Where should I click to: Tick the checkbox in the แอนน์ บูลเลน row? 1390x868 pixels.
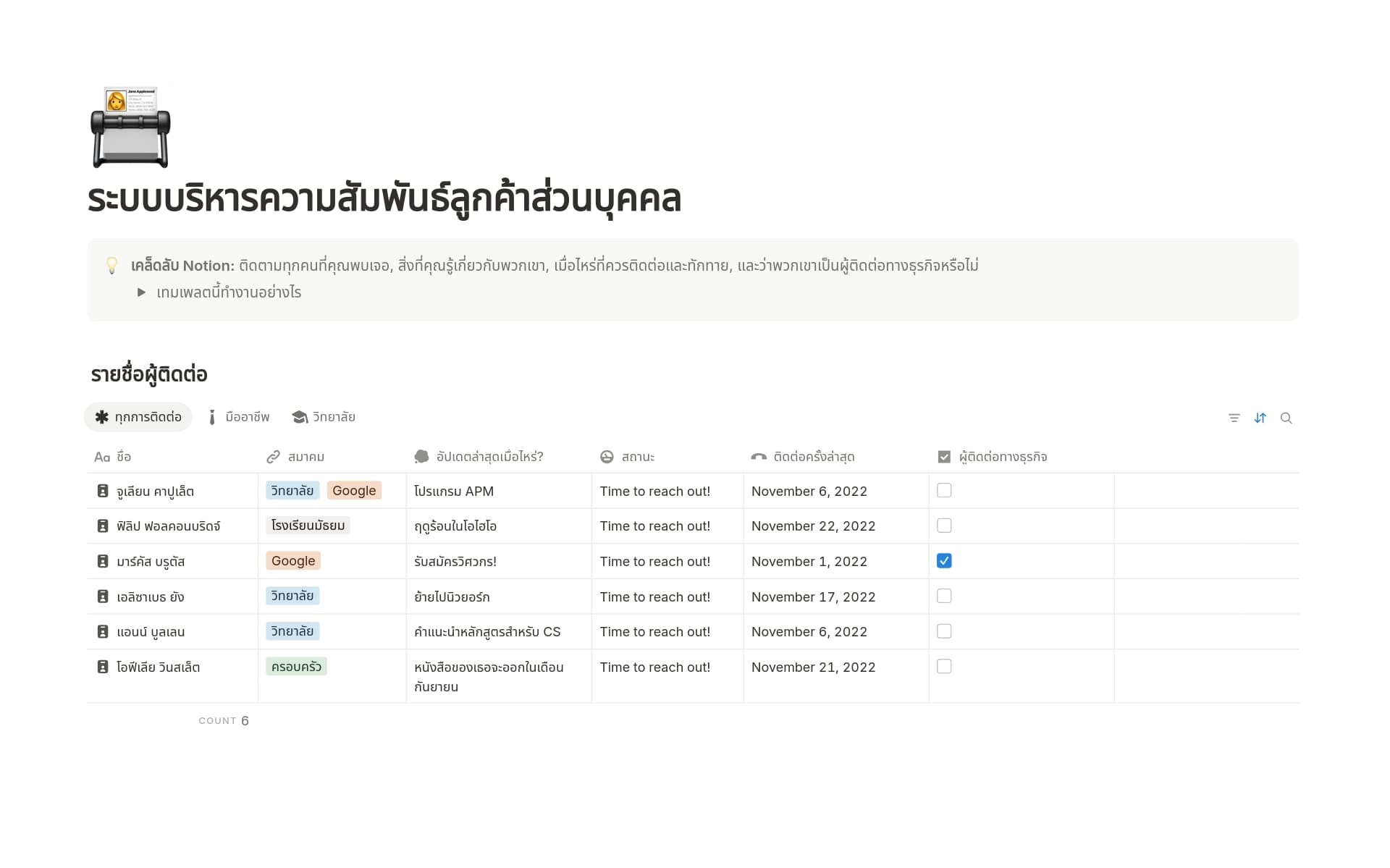[x=944, y=631]
